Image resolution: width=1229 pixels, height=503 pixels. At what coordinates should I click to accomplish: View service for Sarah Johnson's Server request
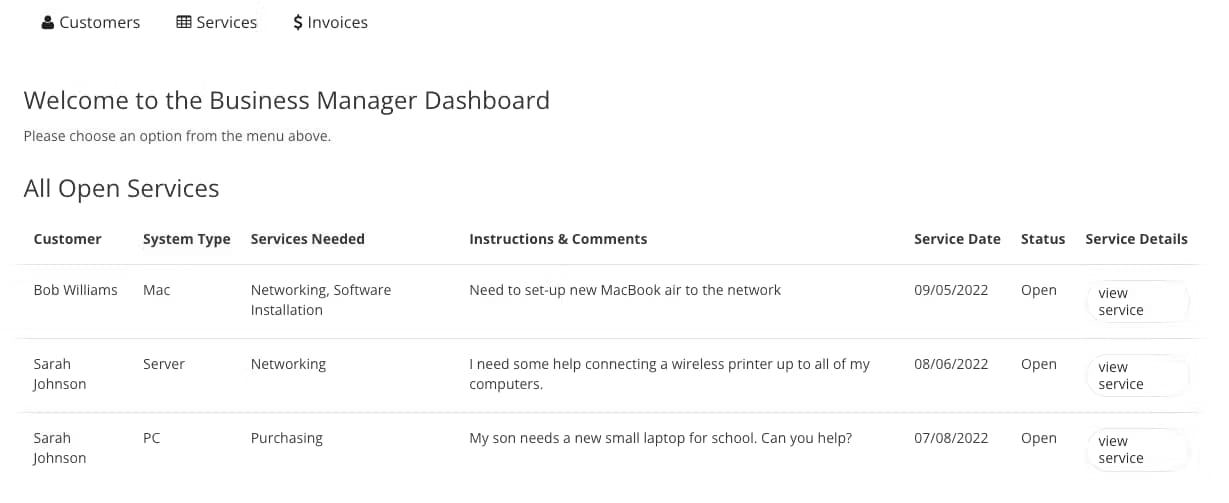[1137, 376]
